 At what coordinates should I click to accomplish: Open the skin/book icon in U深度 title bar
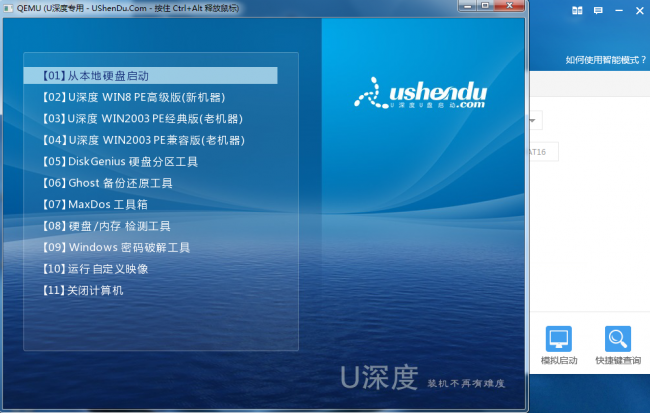(x=577, y=11)
